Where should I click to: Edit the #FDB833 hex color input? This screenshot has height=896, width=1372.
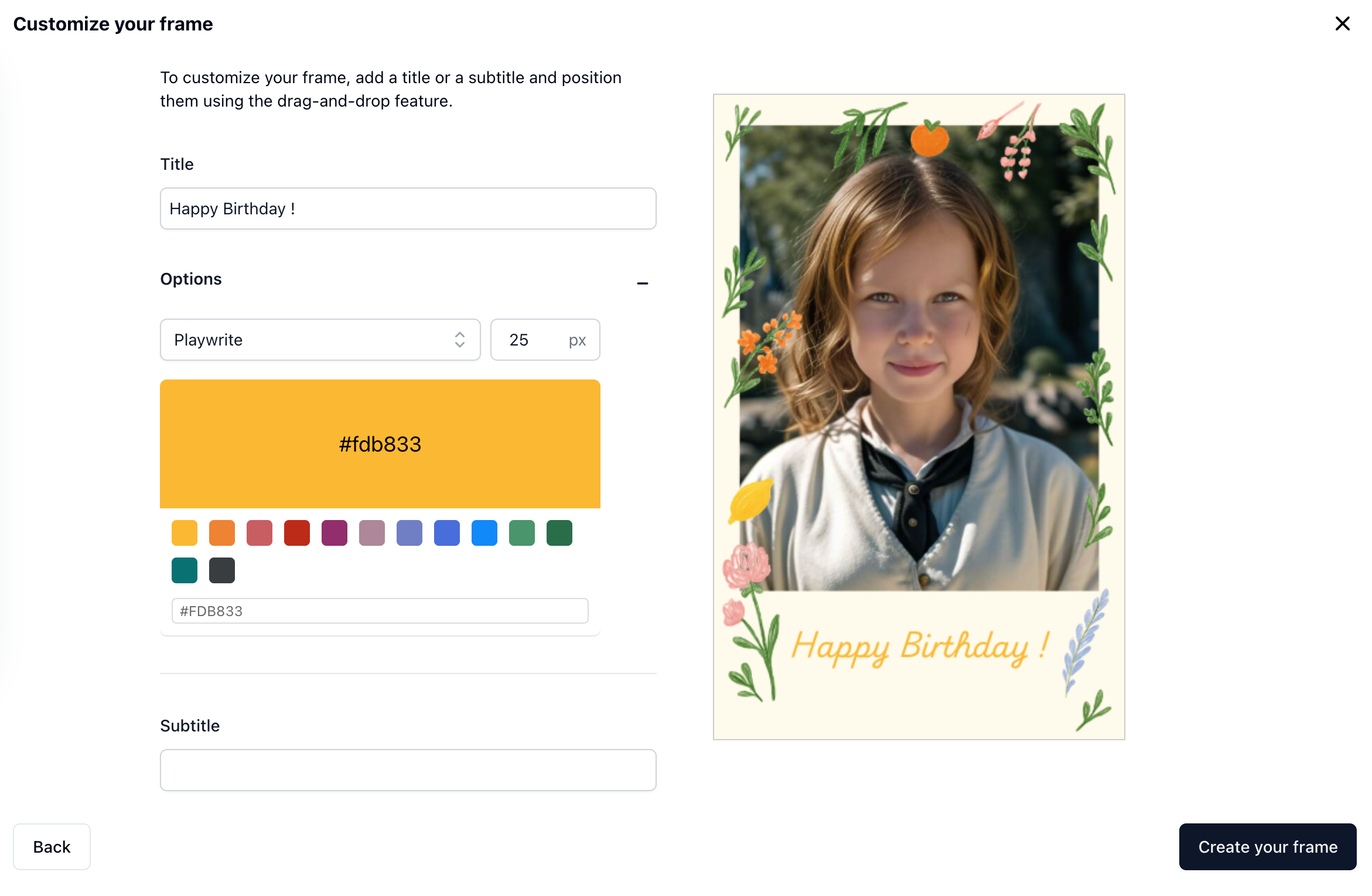pyautogui.click(x=380, y=611)
